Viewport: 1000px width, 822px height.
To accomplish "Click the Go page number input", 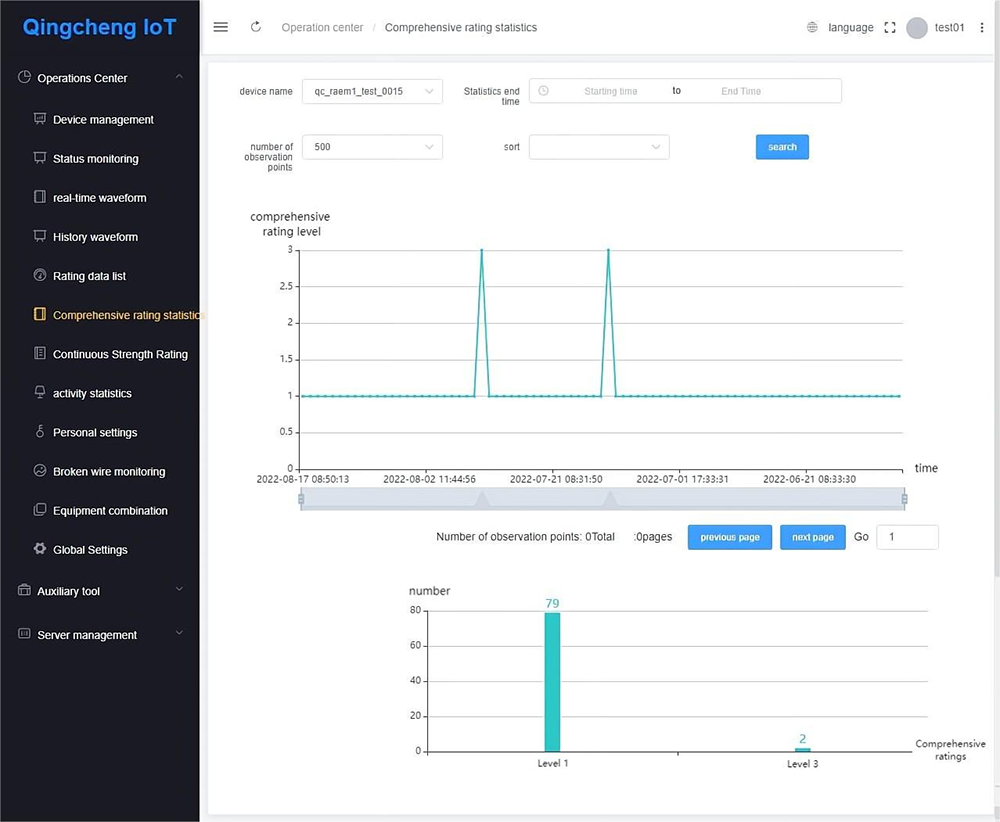I will tap(907, 537).
